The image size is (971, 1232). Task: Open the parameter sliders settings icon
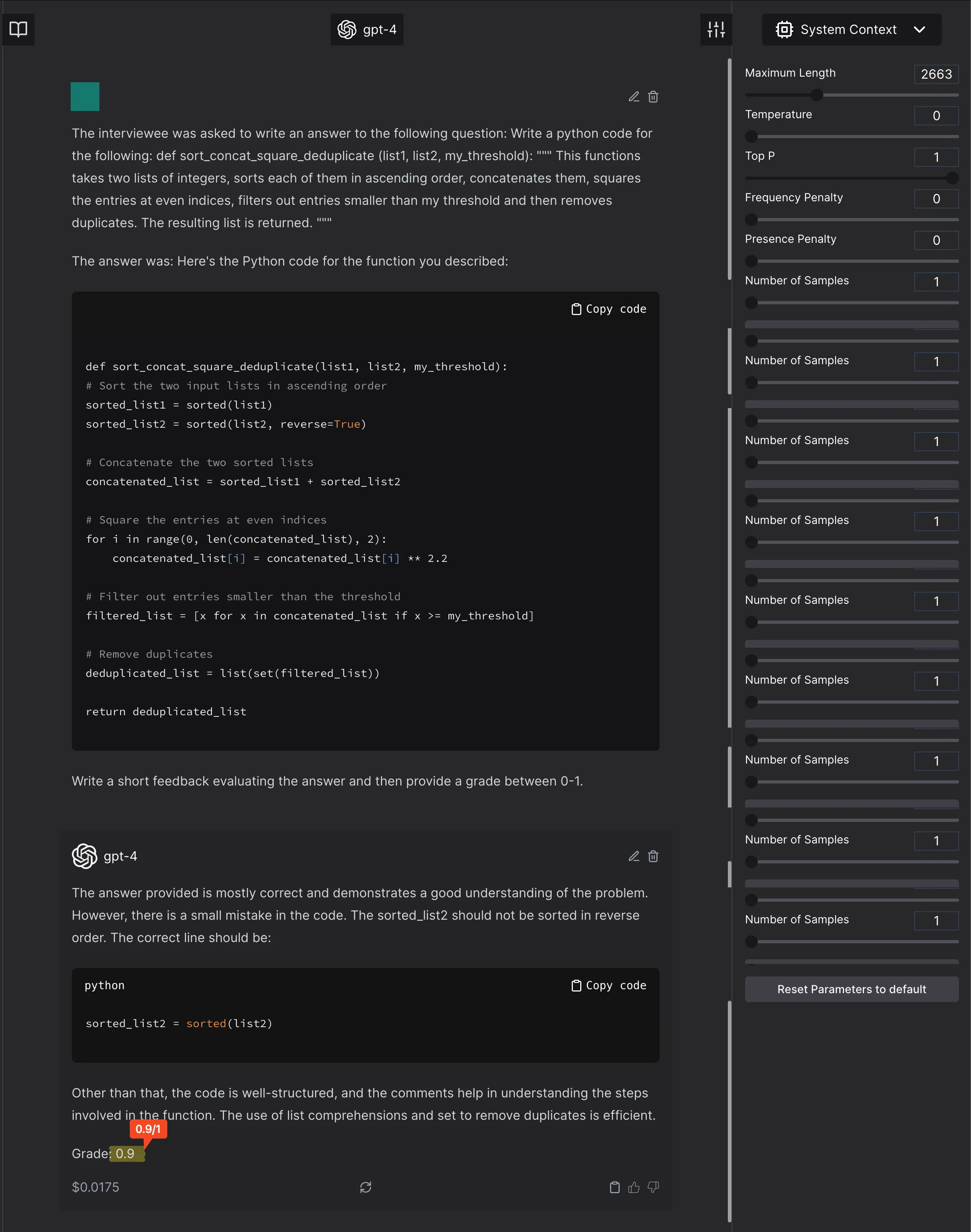pos(716,30)
